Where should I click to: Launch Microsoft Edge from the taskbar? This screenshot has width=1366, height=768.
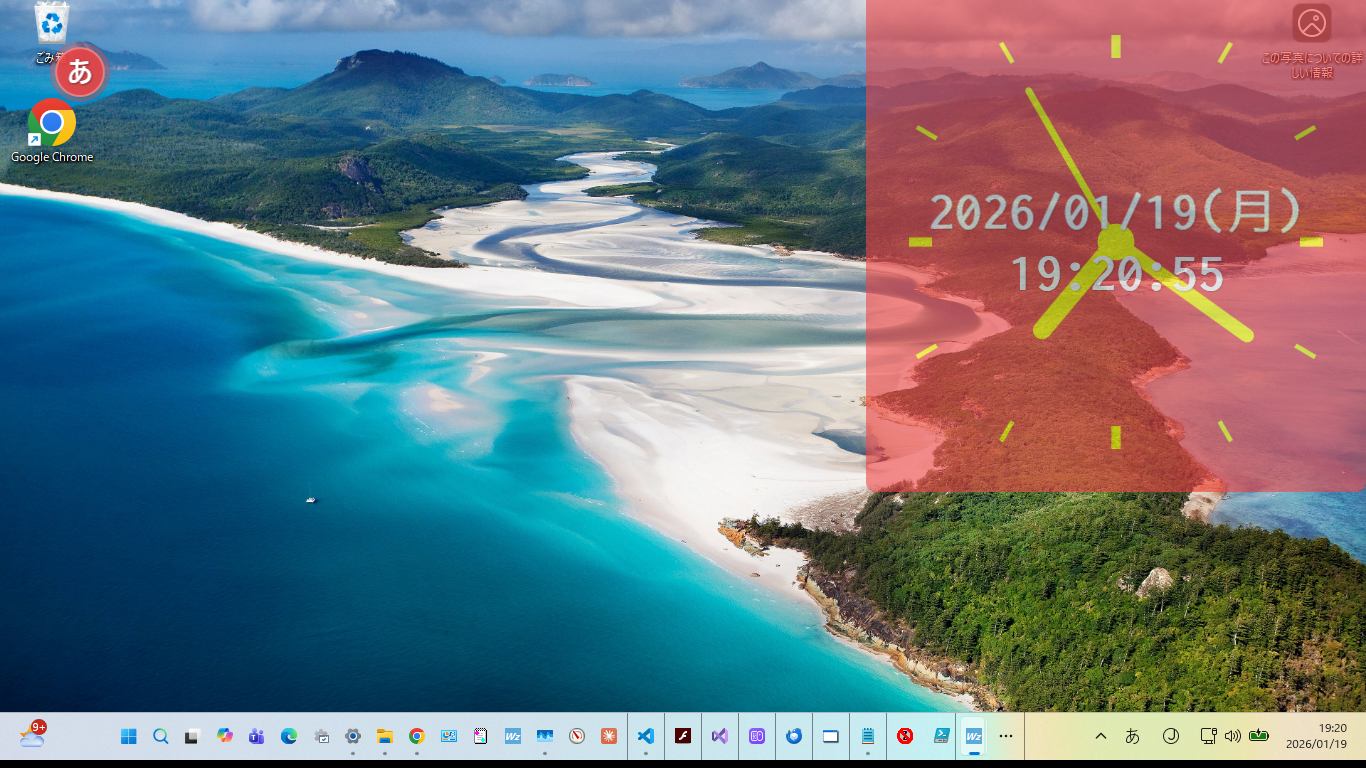[x=289, y=736]
